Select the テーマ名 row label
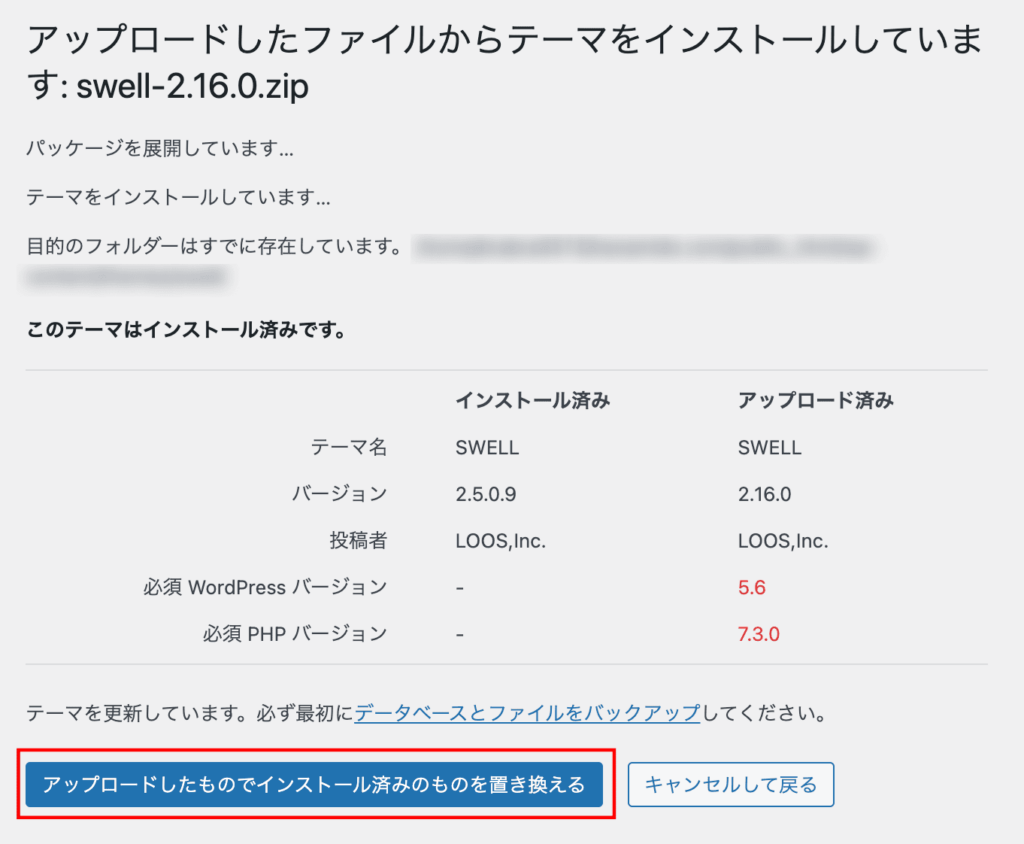 click(x=349, y=448)
